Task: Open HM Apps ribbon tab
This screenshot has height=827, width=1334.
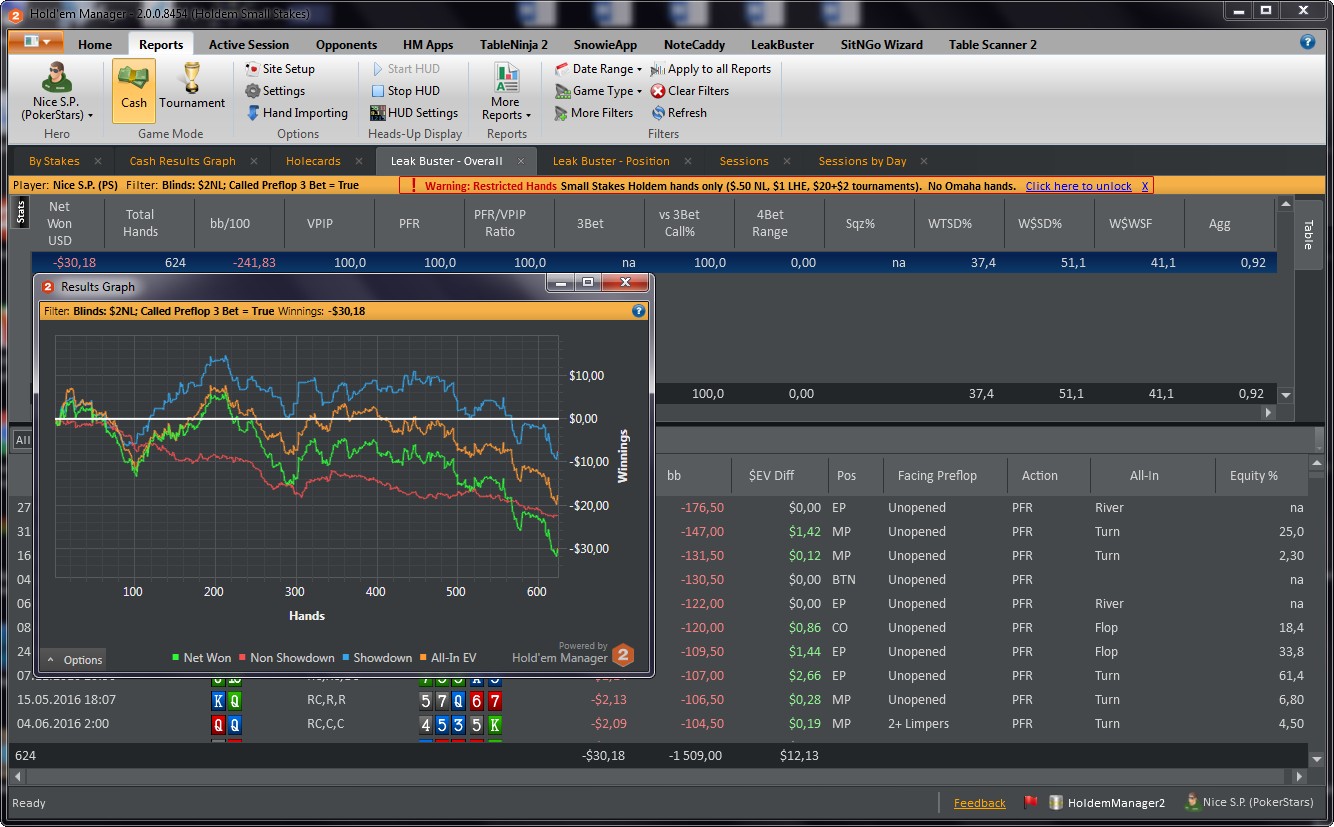Action: (x=428, y=45)
